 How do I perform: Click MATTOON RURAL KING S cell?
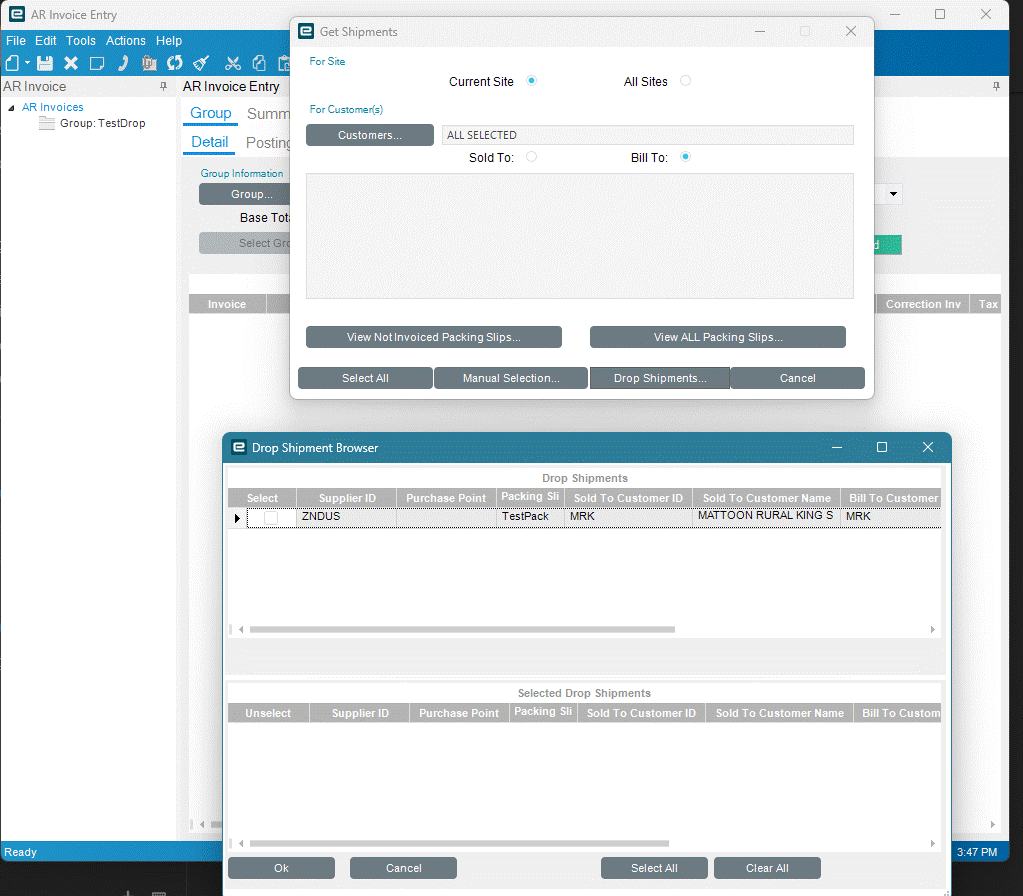(x=766, y=516)
